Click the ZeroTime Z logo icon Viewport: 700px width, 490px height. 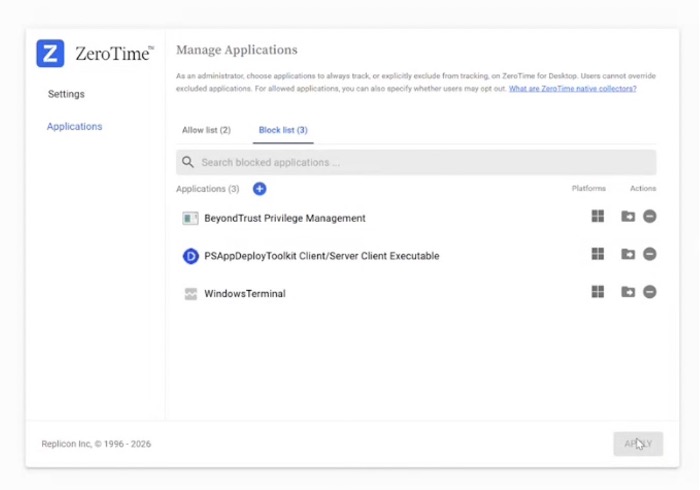coord(50,53)
